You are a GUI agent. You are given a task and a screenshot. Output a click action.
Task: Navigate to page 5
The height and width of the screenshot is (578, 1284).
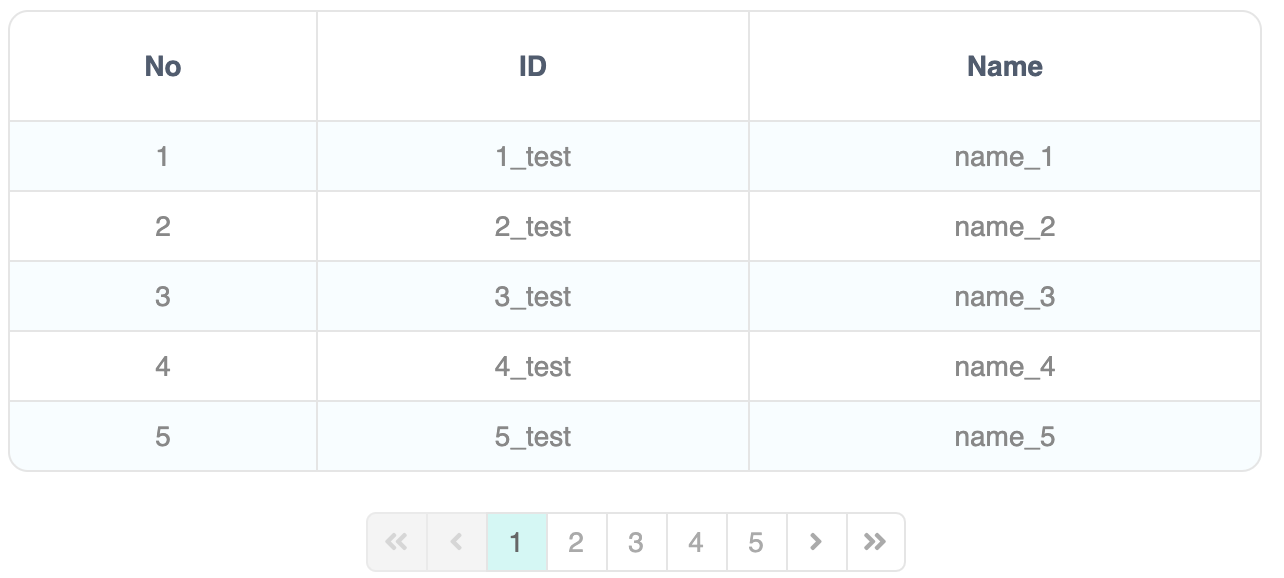coord(756,542)
